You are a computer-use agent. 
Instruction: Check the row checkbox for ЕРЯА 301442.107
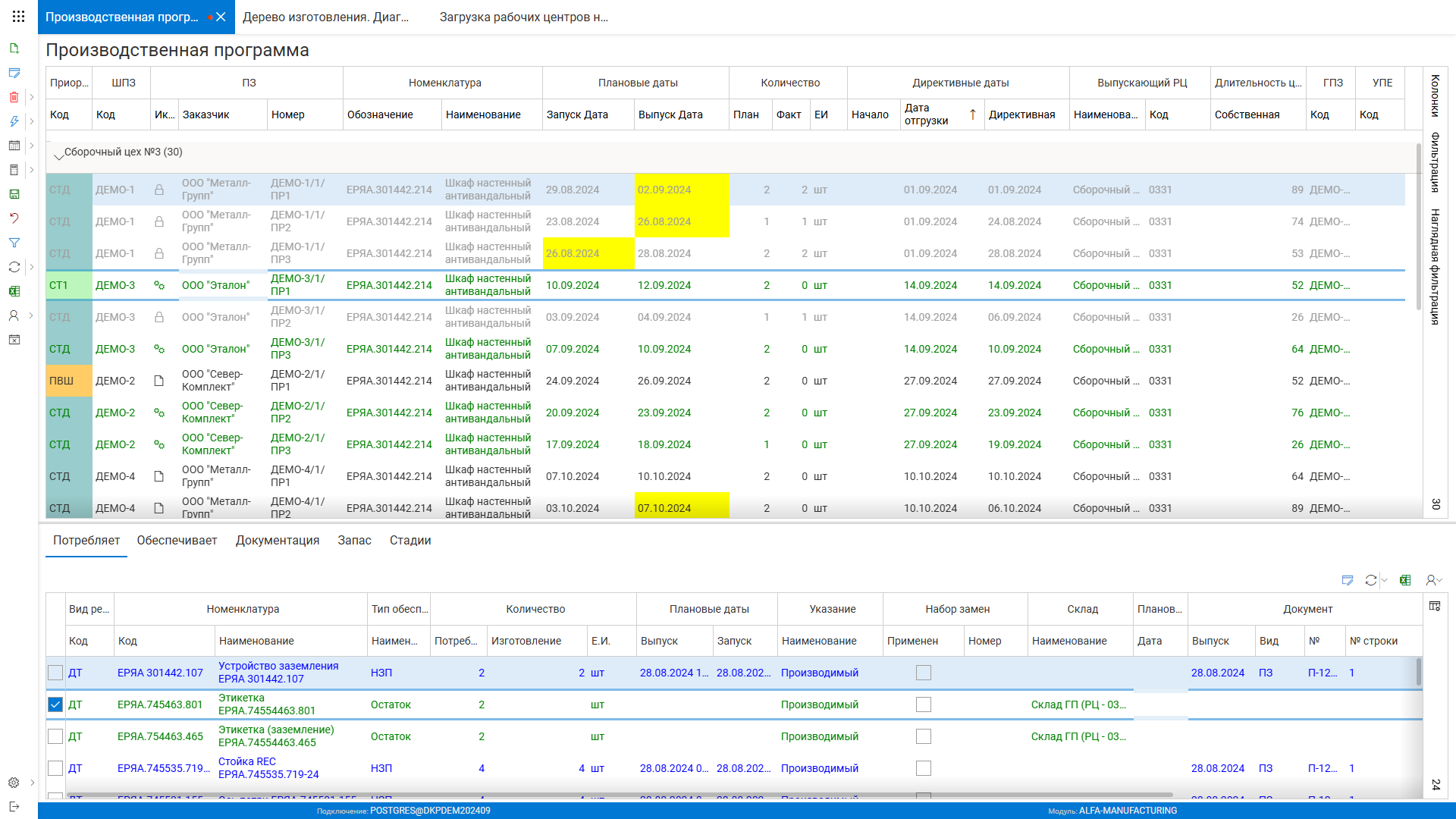coord(55,673)
